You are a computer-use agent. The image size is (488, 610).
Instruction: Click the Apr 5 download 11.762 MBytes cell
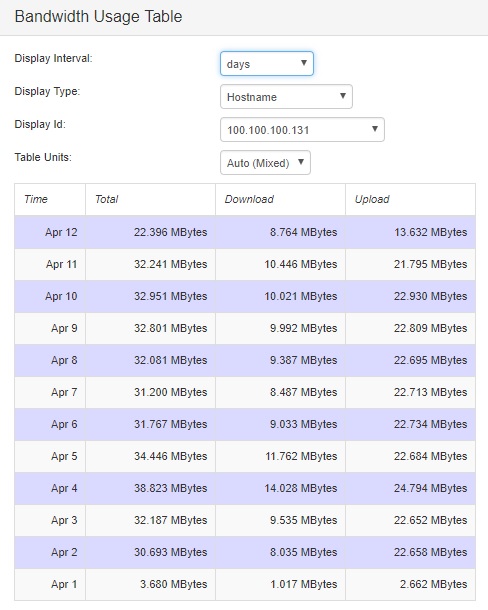click(280, 456)
